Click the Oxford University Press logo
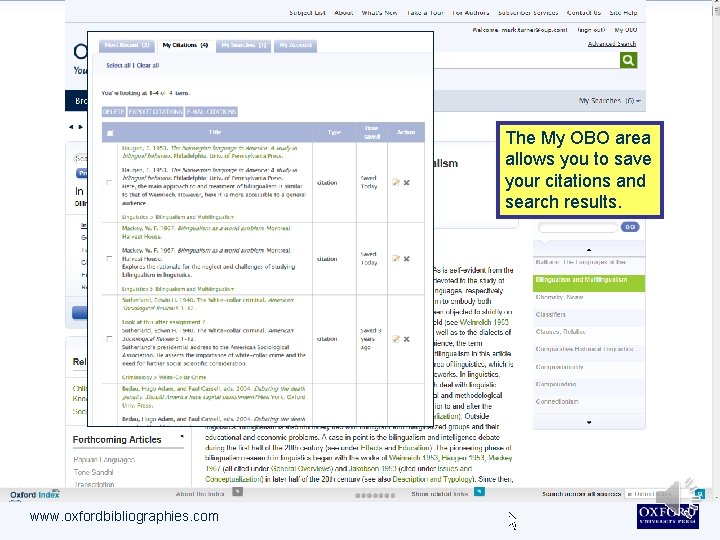The width and height of the screenshot is (720, 540). [x=668, y=517]
